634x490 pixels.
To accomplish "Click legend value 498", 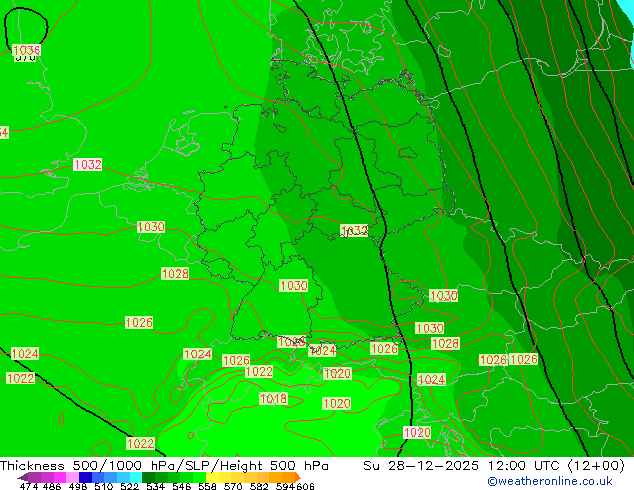I will [x=78, y=486].
